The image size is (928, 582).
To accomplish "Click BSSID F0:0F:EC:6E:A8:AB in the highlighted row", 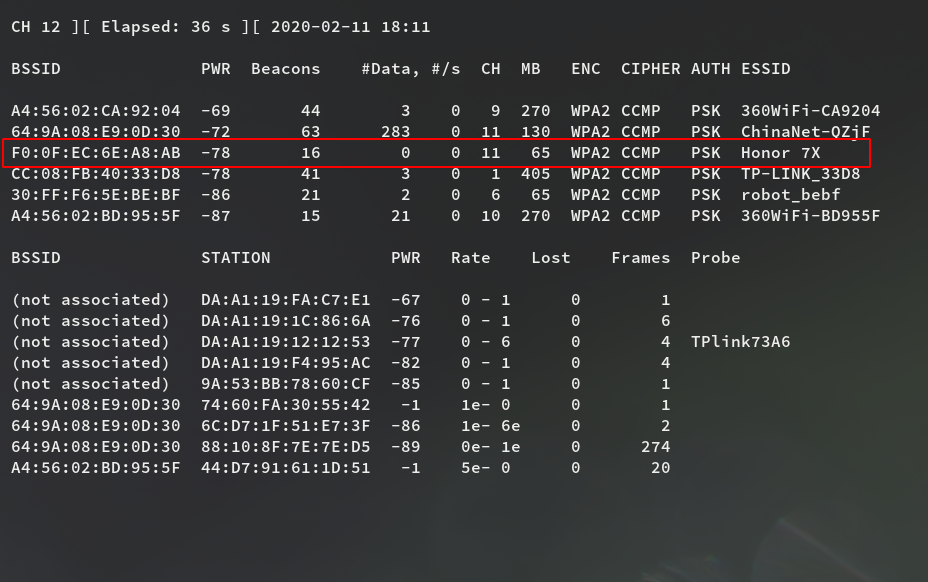I will point(96,153).
